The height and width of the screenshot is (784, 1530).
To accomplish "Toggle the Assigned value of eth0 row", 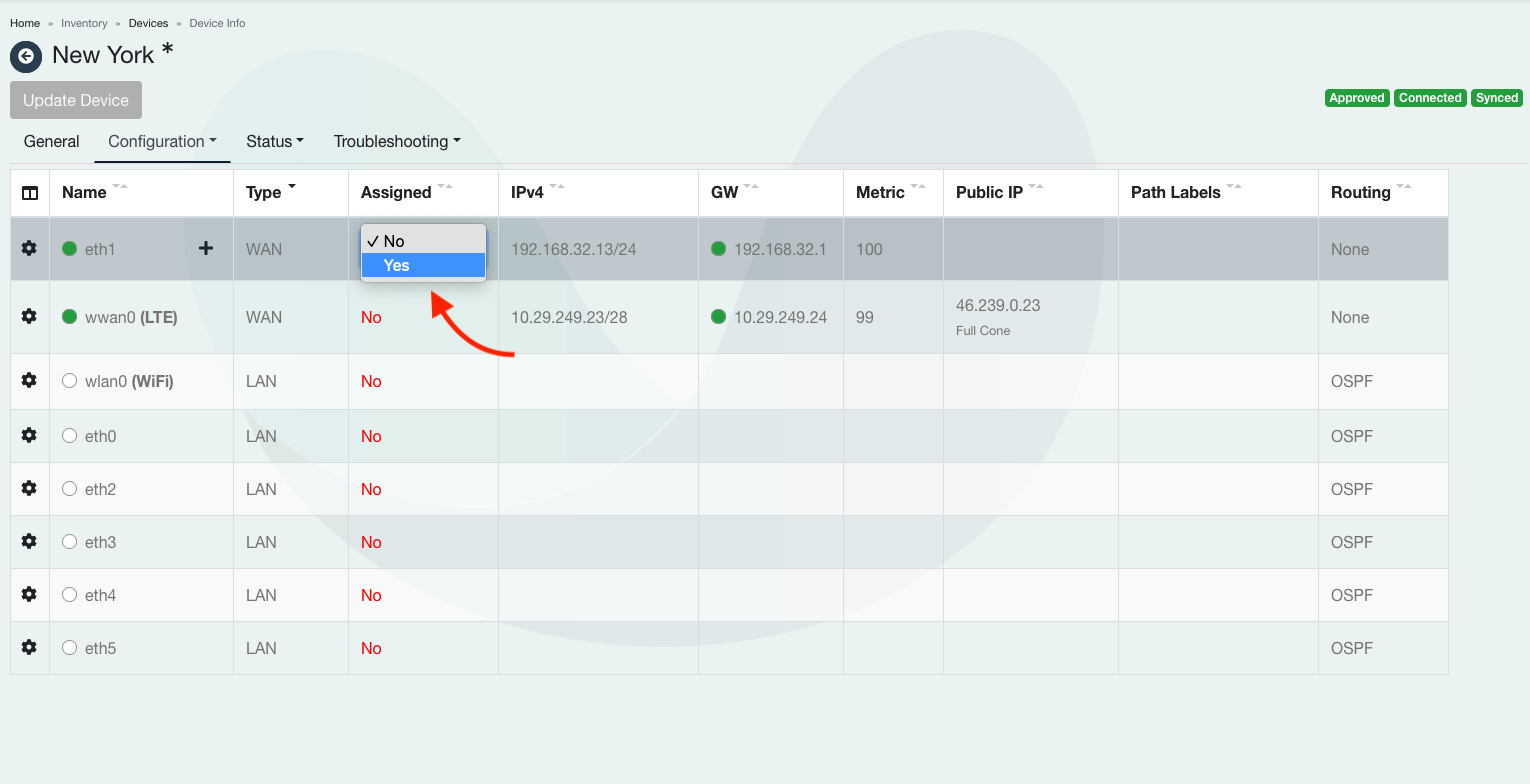I will (x=371, y=436).
